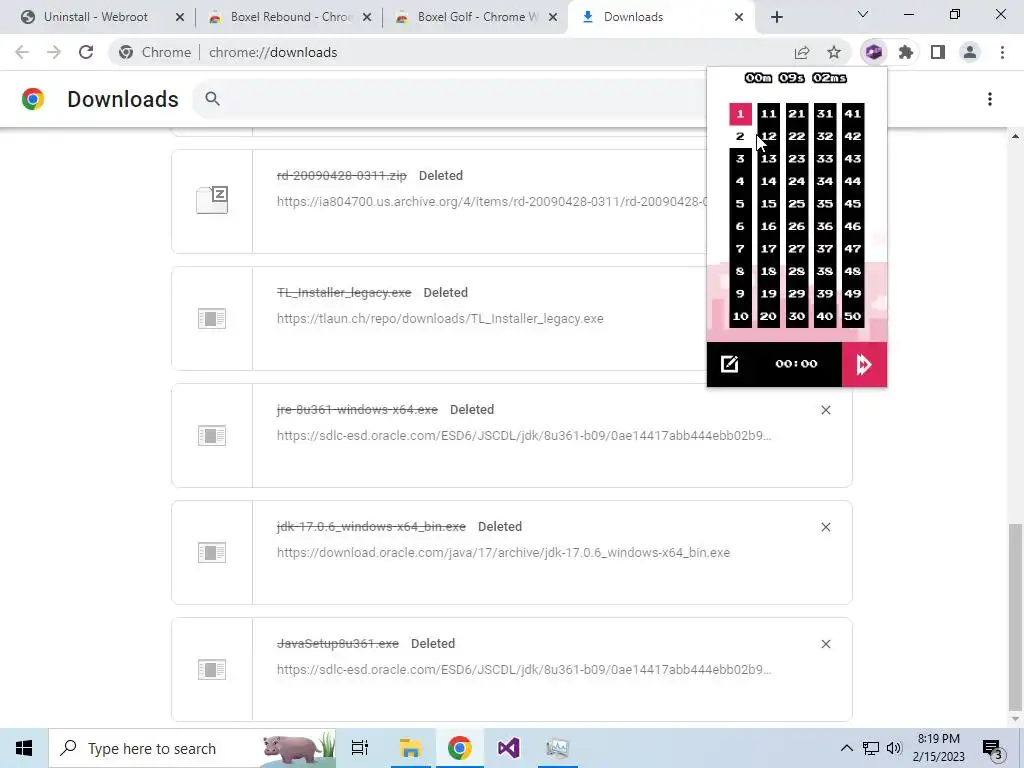
Task: Toggle the Chrome side panel icon
Action: [938, 52]
